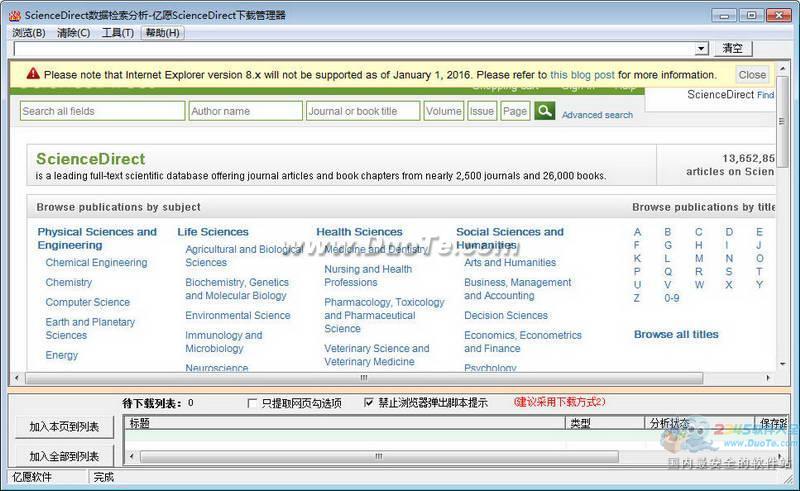Click download list horizontal scrollbar thumb
This screenshot has width=800, height=491.
(379, 456)
